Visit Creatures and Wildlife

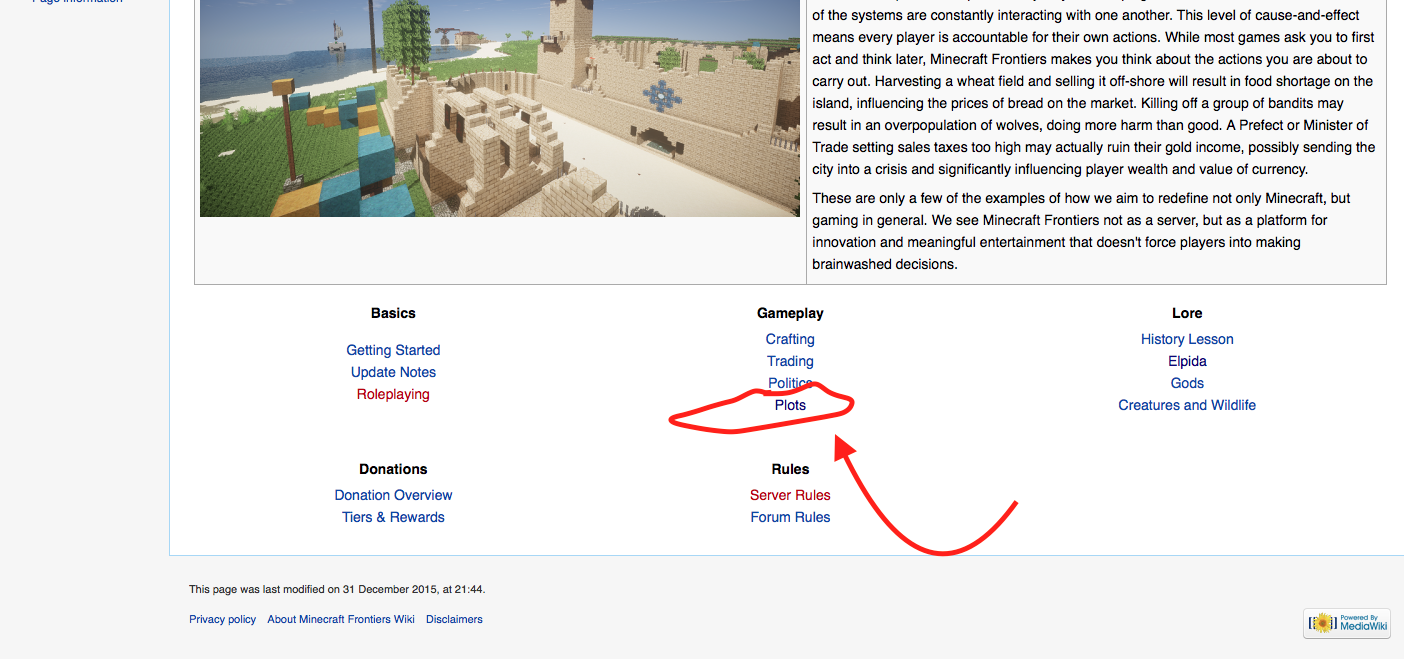[x=1187, y=405]
